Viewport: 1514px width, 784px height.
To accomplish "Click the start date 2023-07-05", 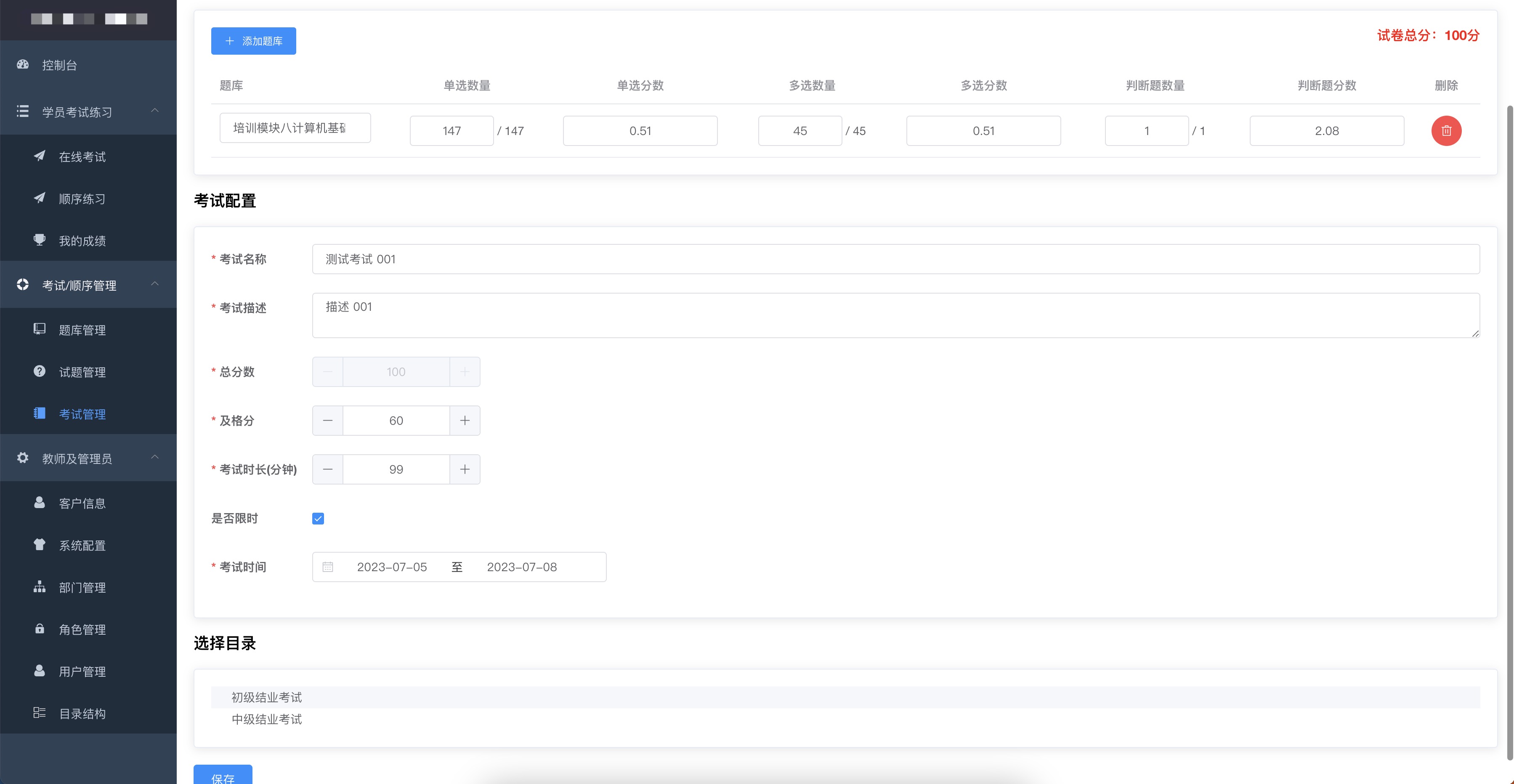I will coord(392,567).
